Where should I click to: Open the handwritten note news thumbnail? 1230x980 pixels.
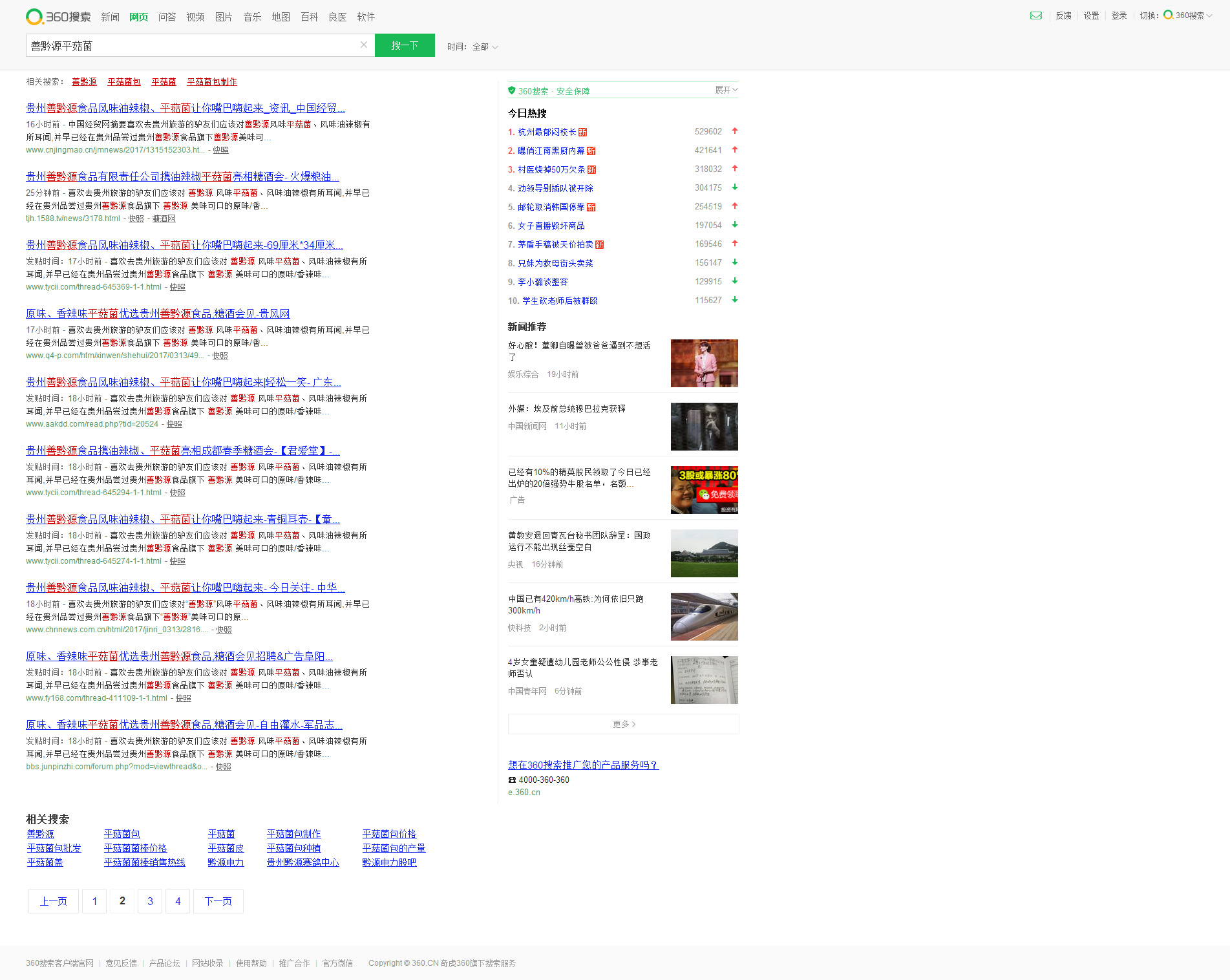point(705,680)
